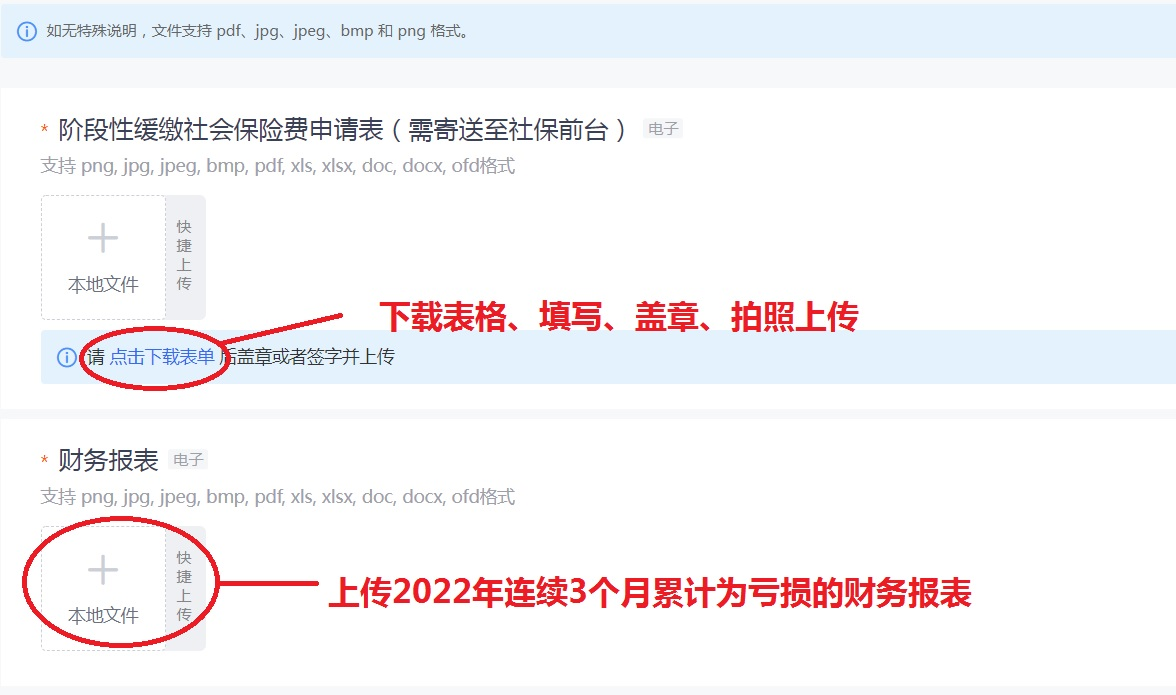Viewport: 1176px width, 695px height.
Task: Click the red asterisk before 阶段性缓缴社会保险费申请表
Action: [x=44, y=130]
